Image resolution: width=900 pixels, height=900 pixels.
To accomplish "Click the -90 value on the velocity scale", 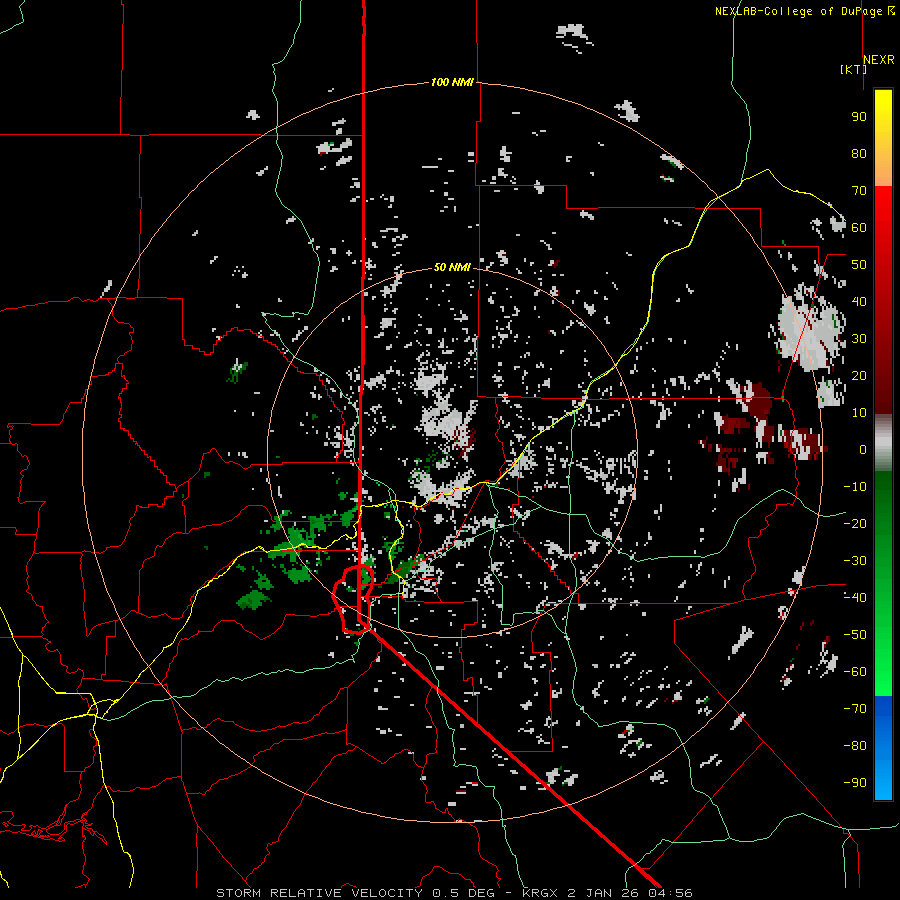I will 855,783.
